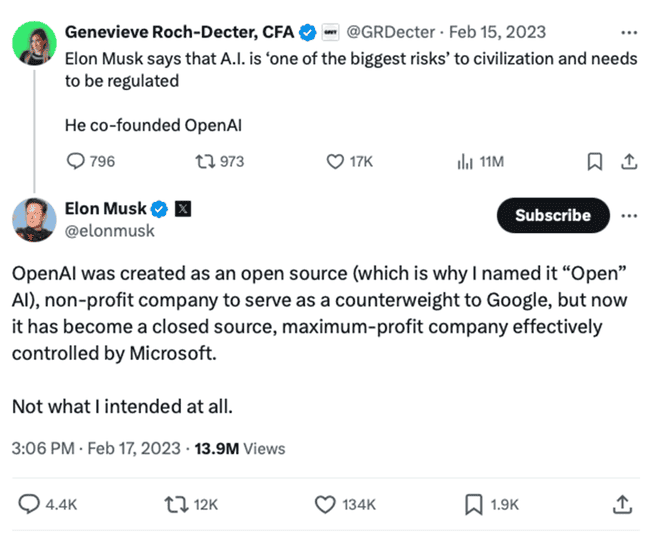Open the @GRDecter profile handle

point(394,32)
